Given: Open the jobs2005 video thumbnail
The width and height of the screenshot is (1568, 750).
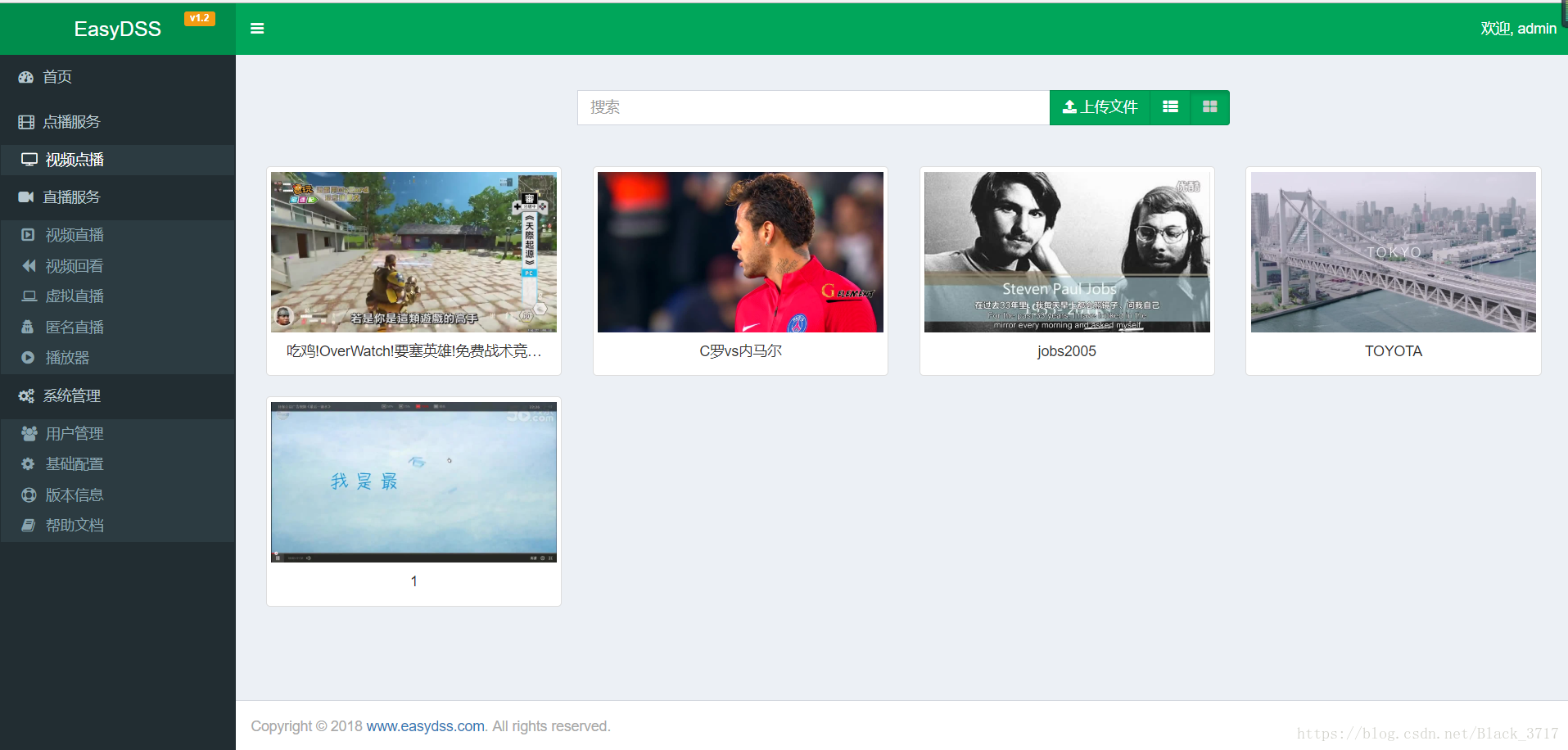Looking at the screenshot, I should [x=1067, y=252].
